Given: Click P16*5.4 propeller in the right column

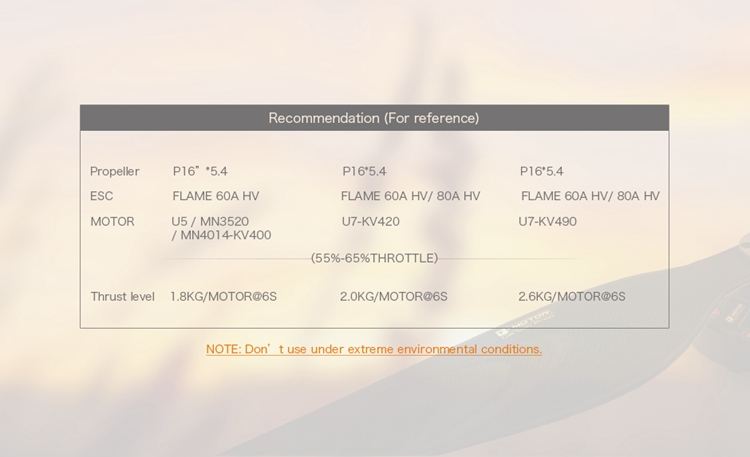Looking at the screenshot, I should pyautogui.click(x=541, y=171).
